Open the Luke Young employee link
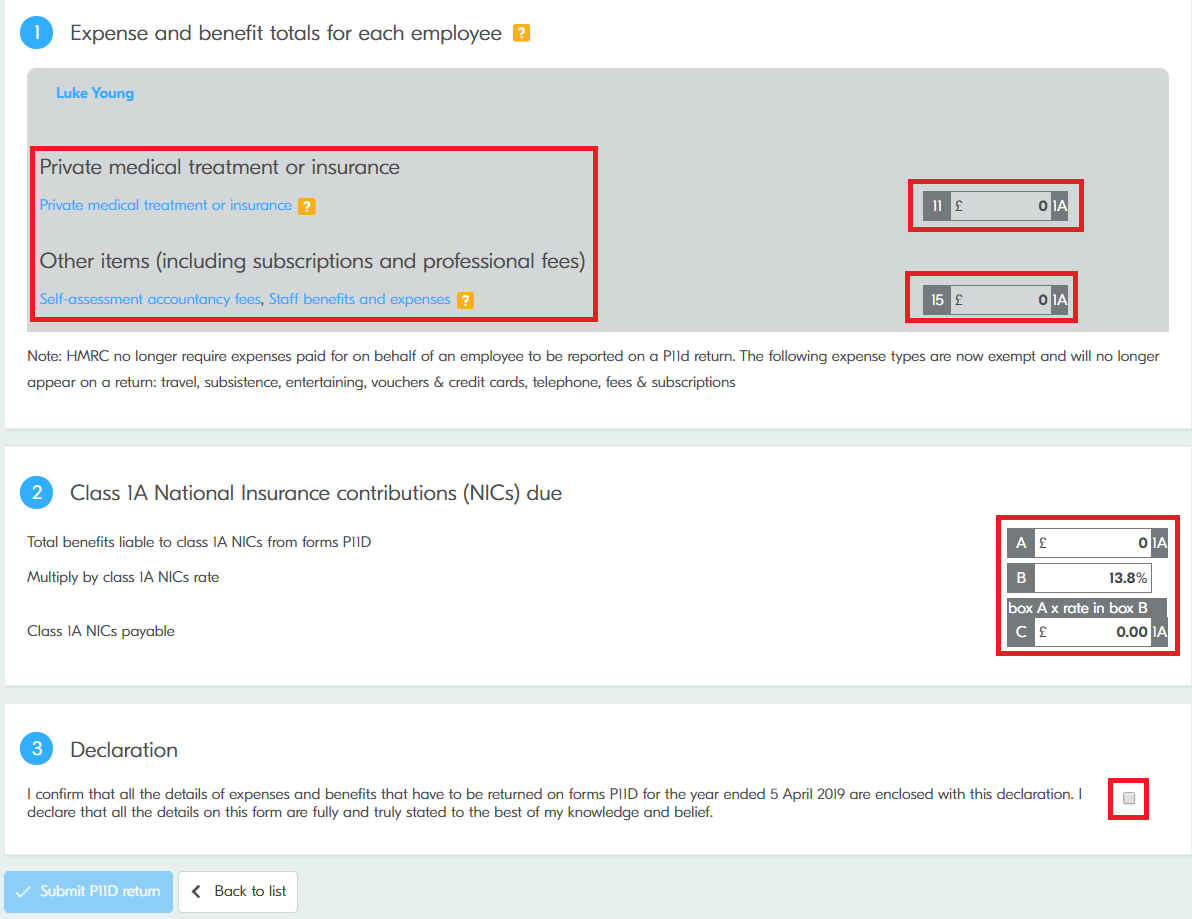Viewport: 1192px width, 919px height. point(95,93)
